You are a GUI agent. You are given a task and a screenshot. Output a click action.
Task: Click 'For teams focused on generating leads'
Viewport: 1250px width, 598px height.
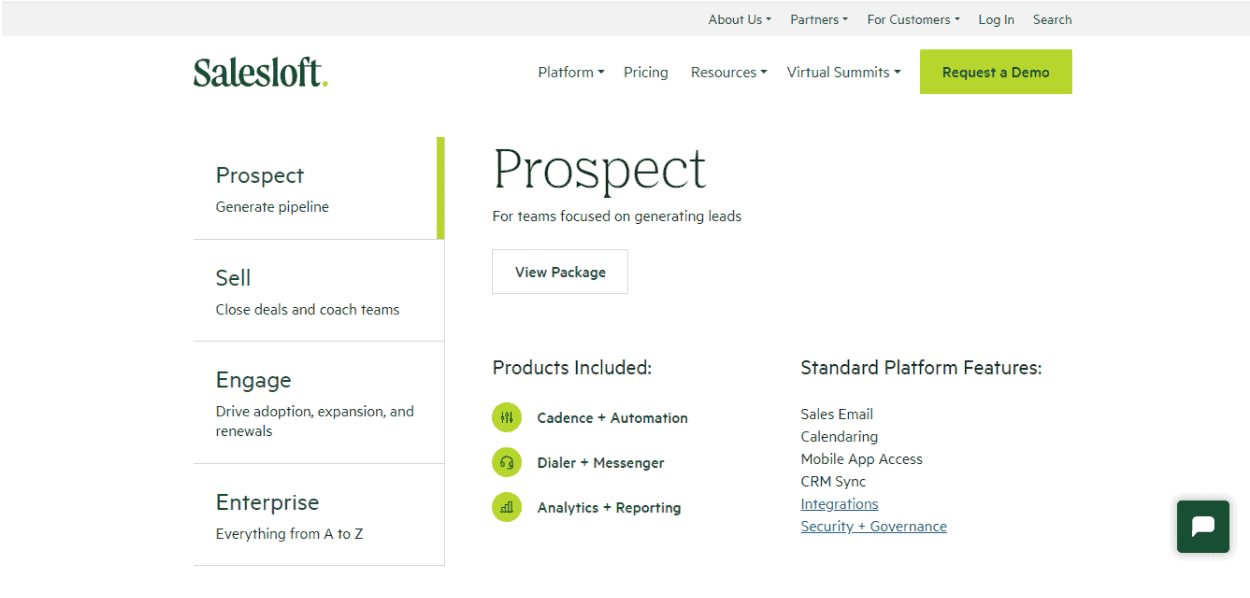tap(617, 216)
